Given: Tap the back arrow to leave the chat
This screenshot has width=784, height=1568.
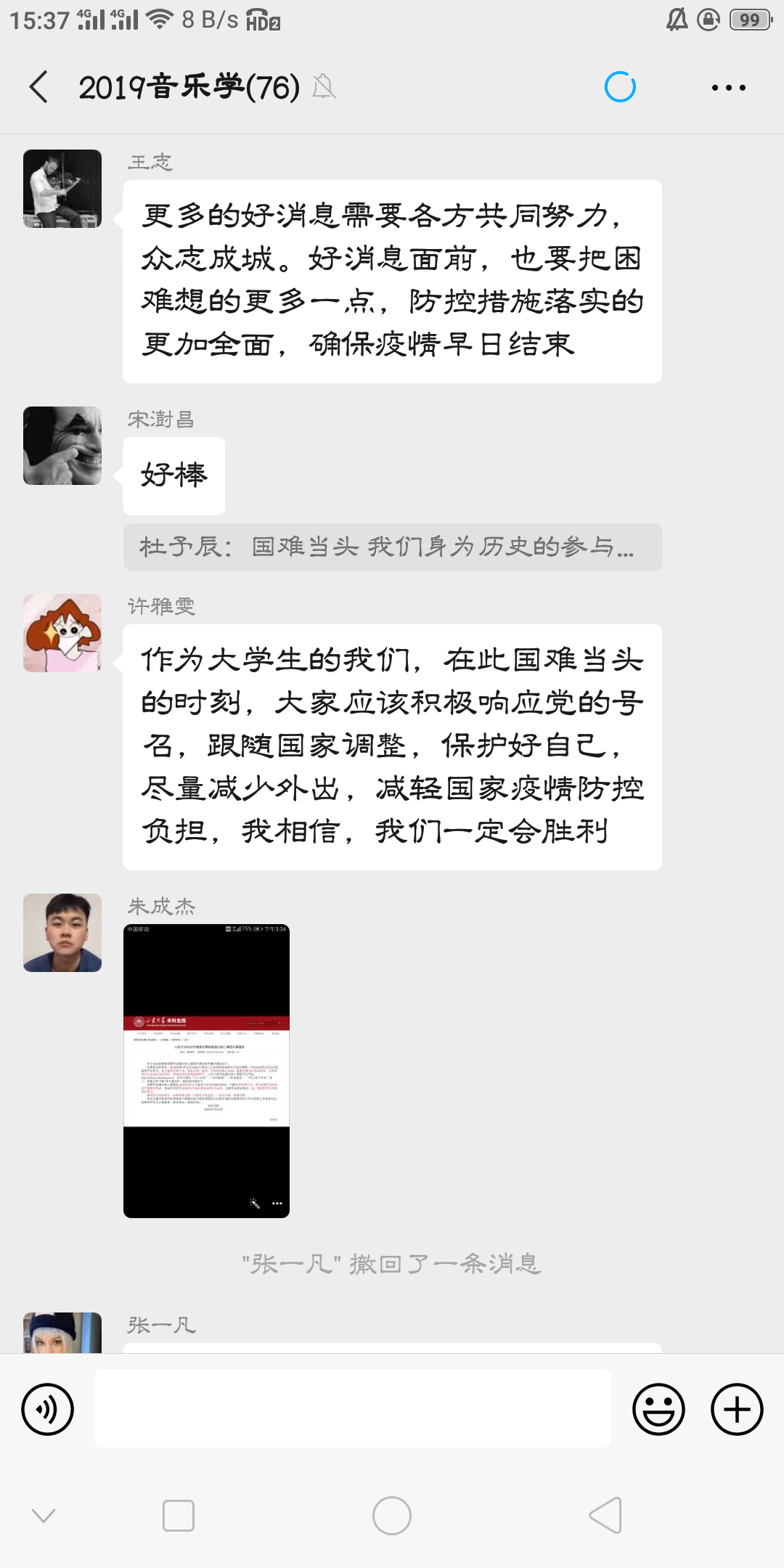Looking at the screenshot, I should 39,87.
